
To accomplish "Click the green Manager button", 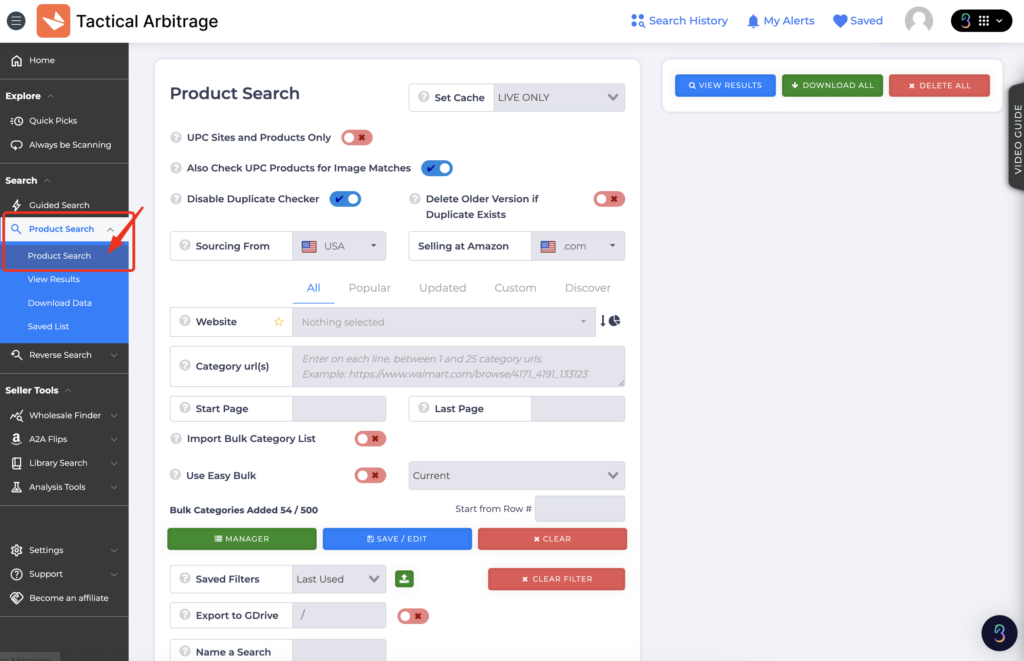I will (x=242, y=539).
